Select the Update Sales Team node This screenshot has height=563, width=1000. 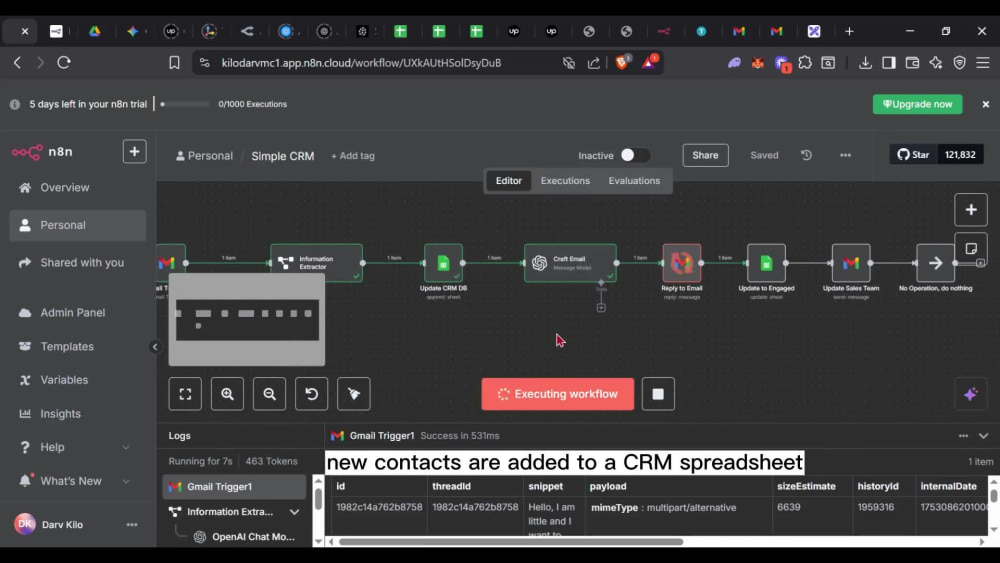pos(851,263)
